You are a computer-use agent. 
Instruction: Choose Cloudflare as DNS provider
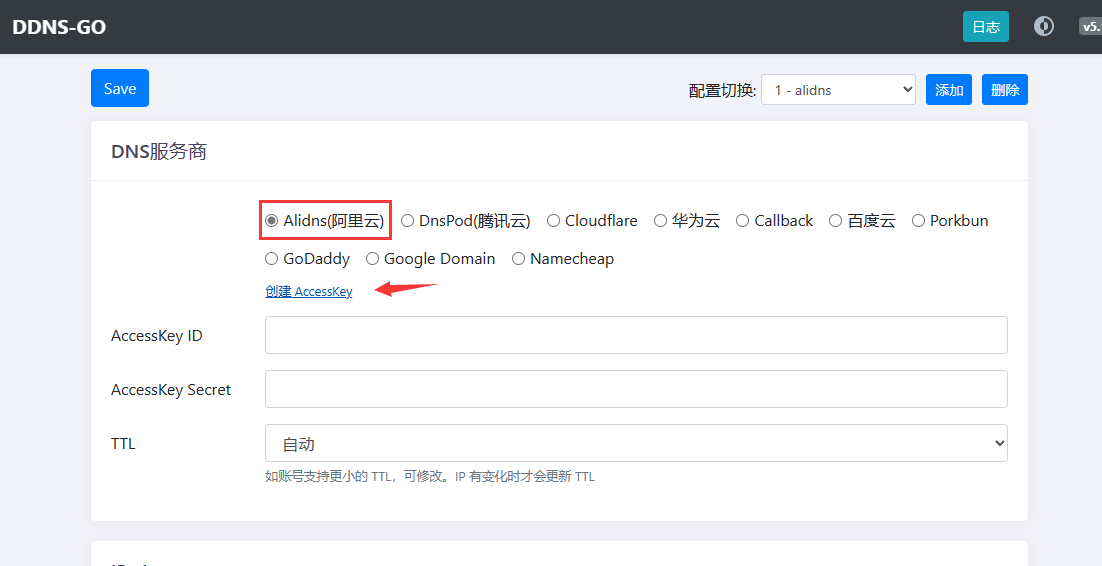[x=553, y=221]
